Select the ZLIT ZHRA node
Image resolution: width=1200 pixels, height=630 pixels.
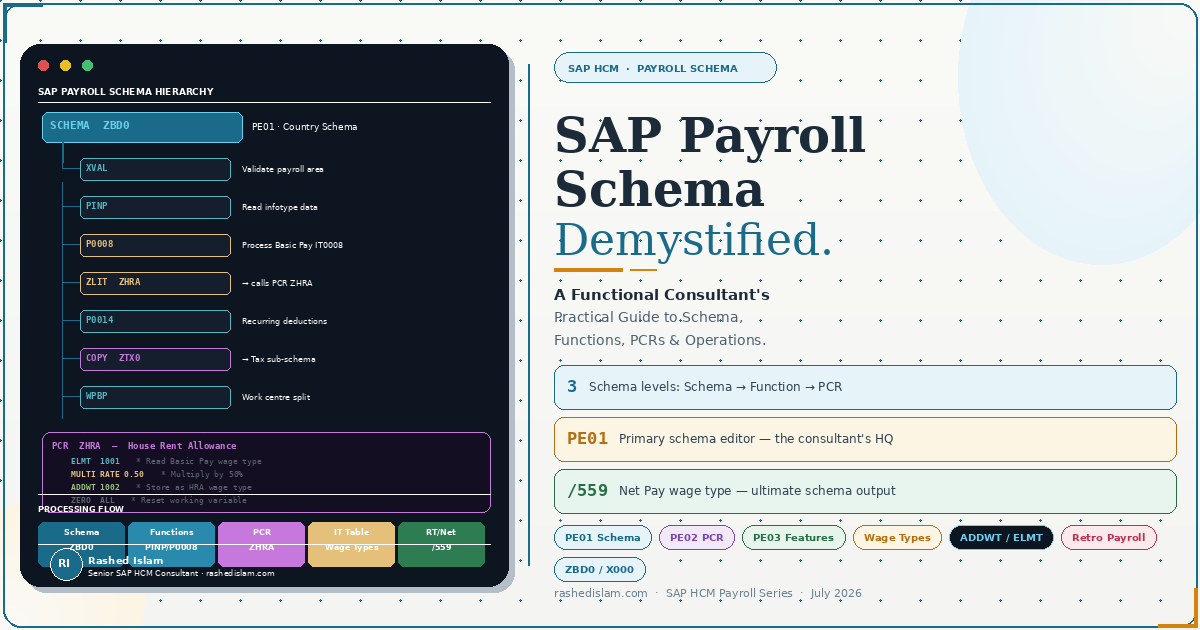pos(155,283)
